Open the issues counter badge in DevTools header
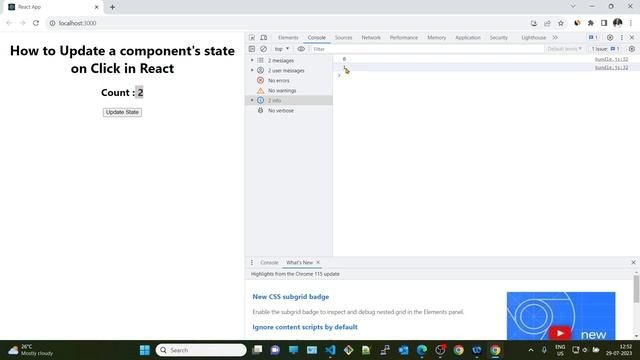The height and width of the screenshot is (360, 640). [x=593, y=38]
